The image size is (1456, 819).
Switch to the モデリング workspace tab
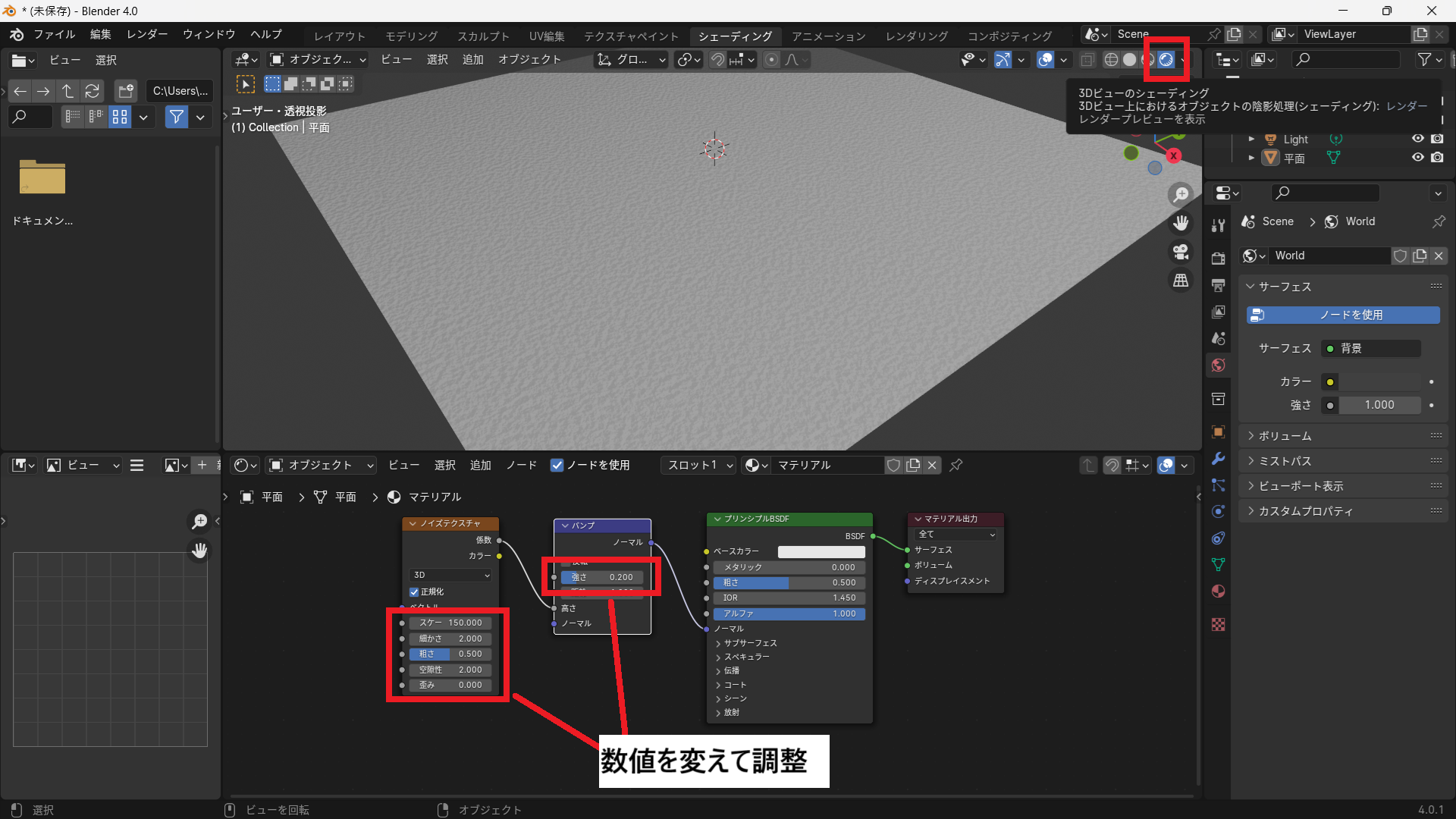coord(411,36)
